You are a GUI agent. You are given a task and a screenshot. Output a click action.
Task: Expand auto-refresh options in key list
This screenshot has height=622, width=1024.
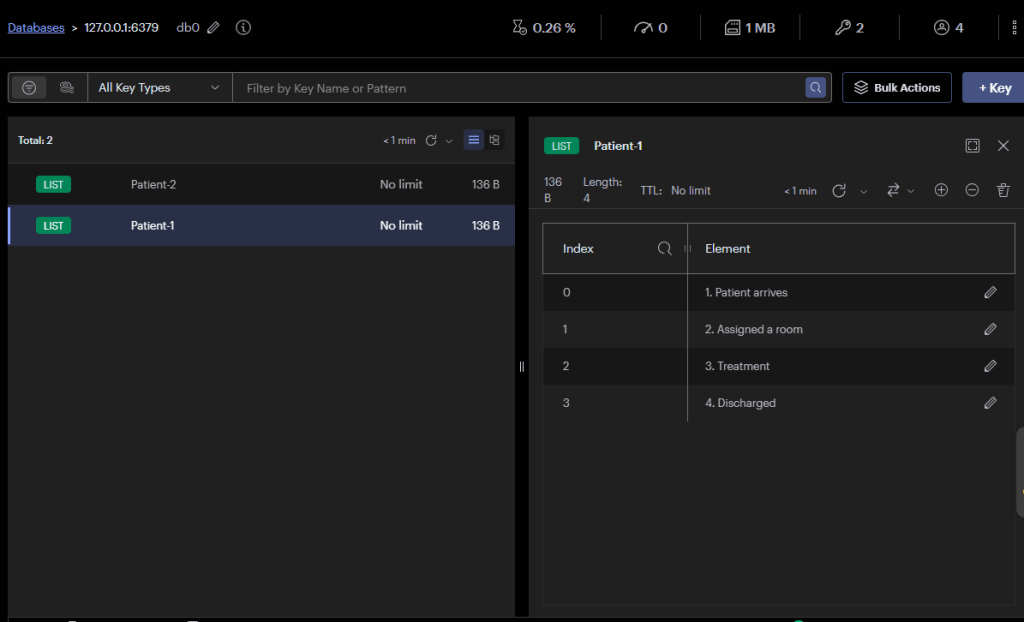coord(449,141)
